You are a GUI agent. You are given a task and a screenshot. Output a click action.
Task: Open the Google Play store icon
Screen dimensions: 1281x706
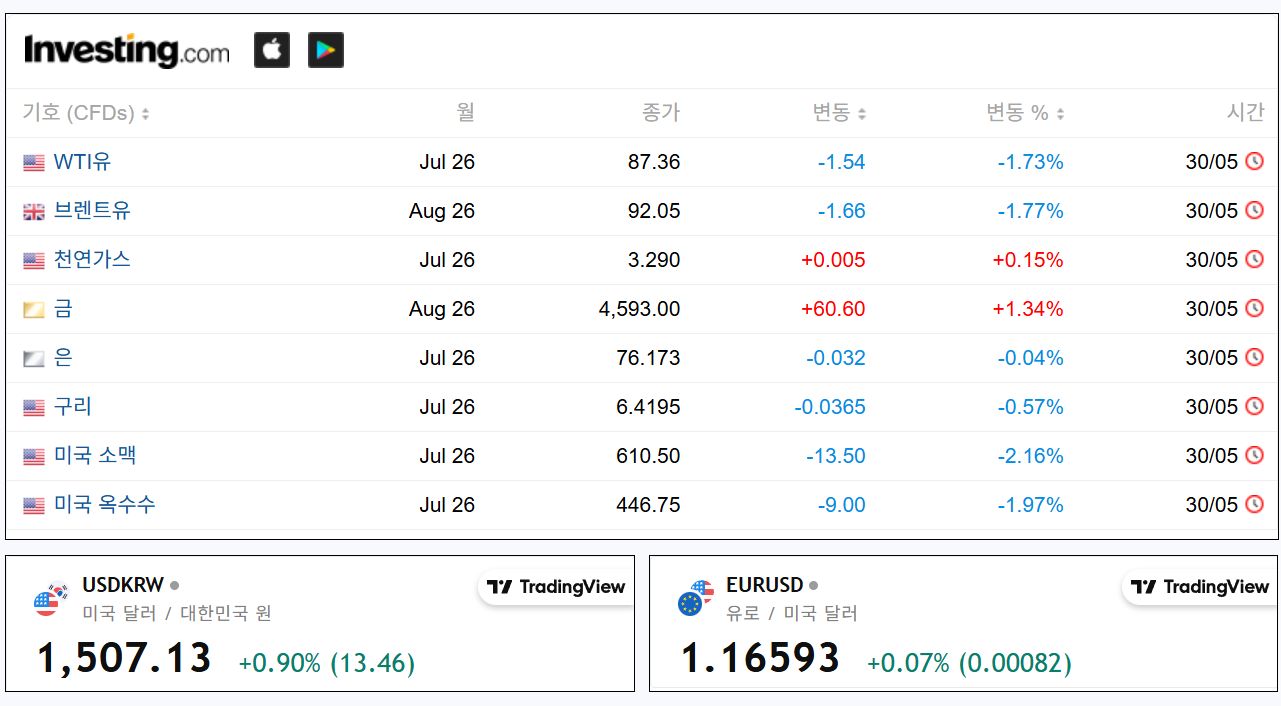tap(326, 49)
